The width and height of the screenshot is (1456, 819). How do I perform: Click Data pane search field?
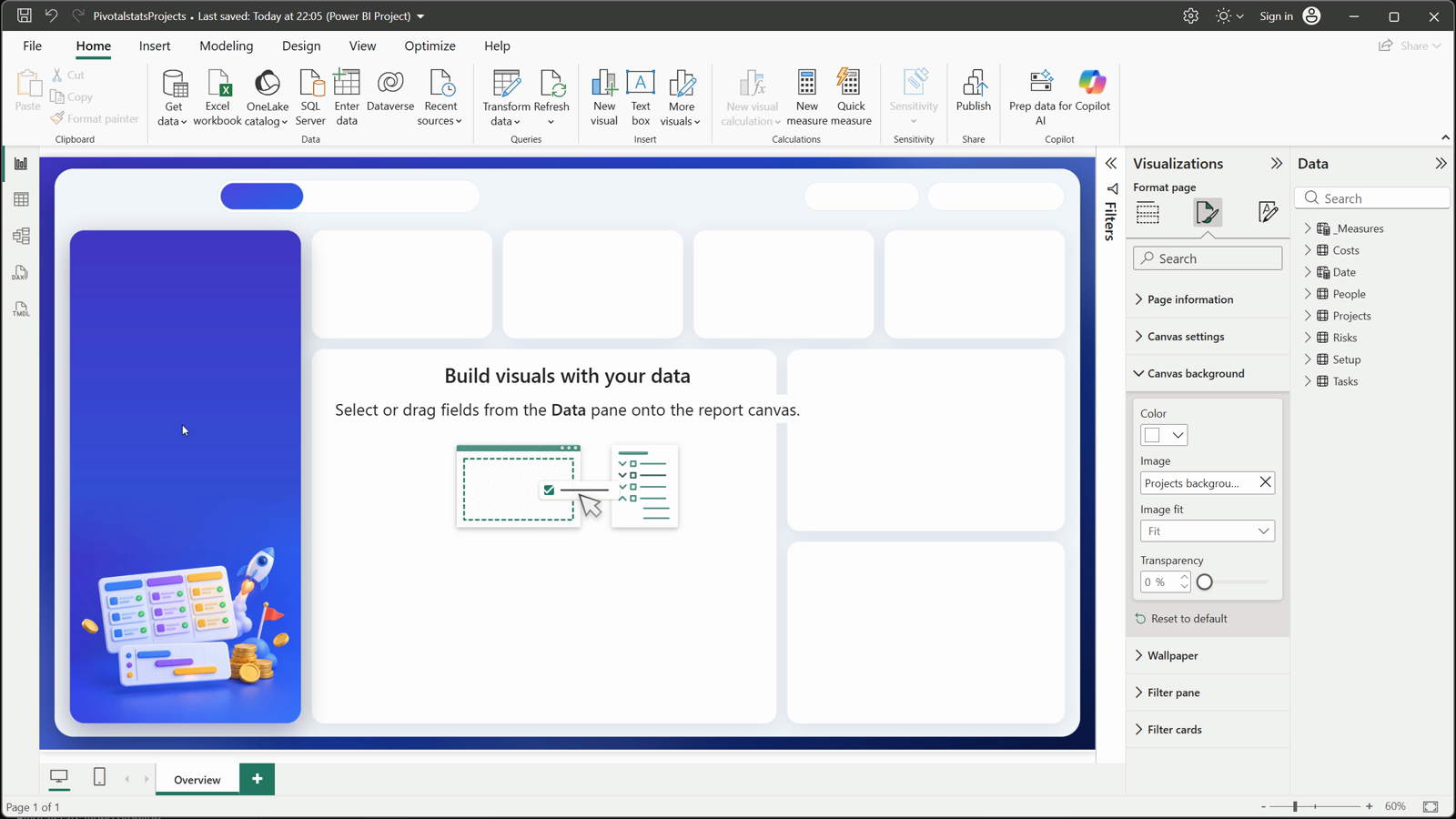(1372, 198)
